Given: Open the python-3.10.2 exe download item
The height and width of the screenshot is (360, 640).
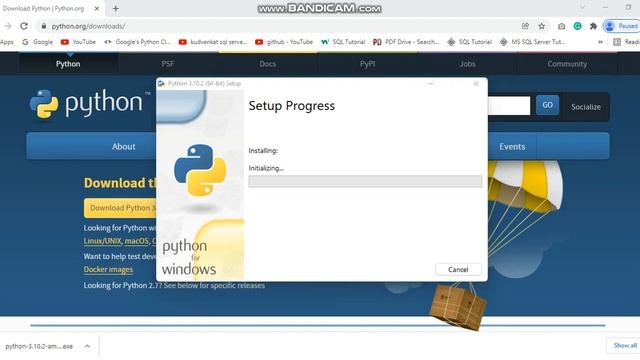Looking at the screenshot, I should [39, 346].
